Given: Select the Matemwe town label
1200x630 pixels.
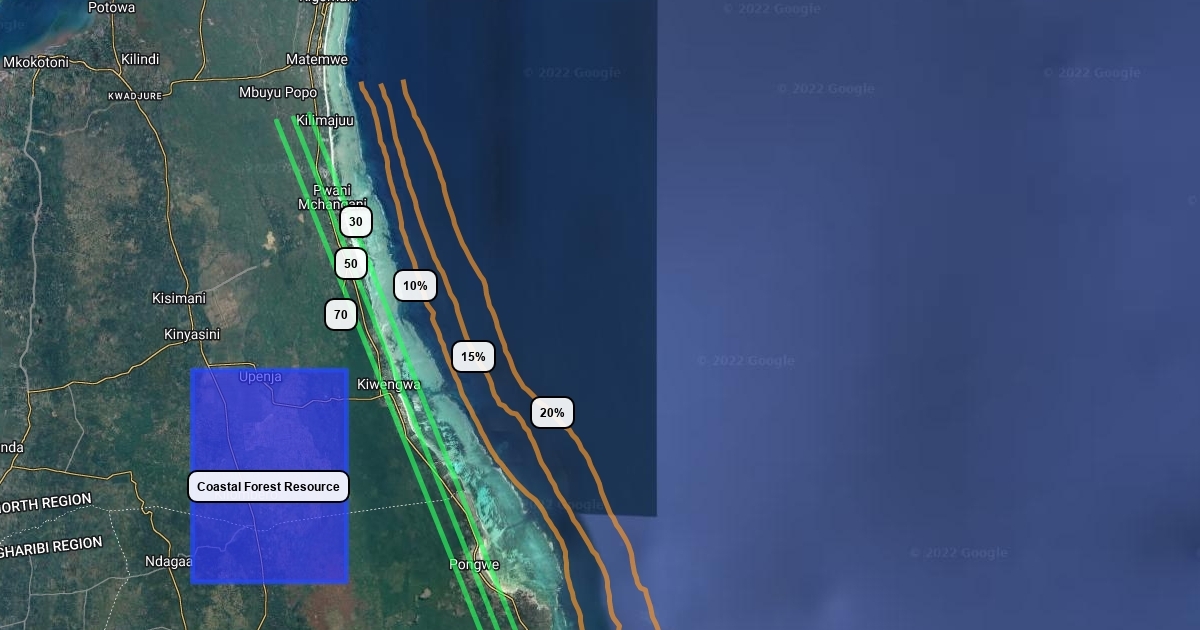Looking at the screenshot, I should pos(317,60).
